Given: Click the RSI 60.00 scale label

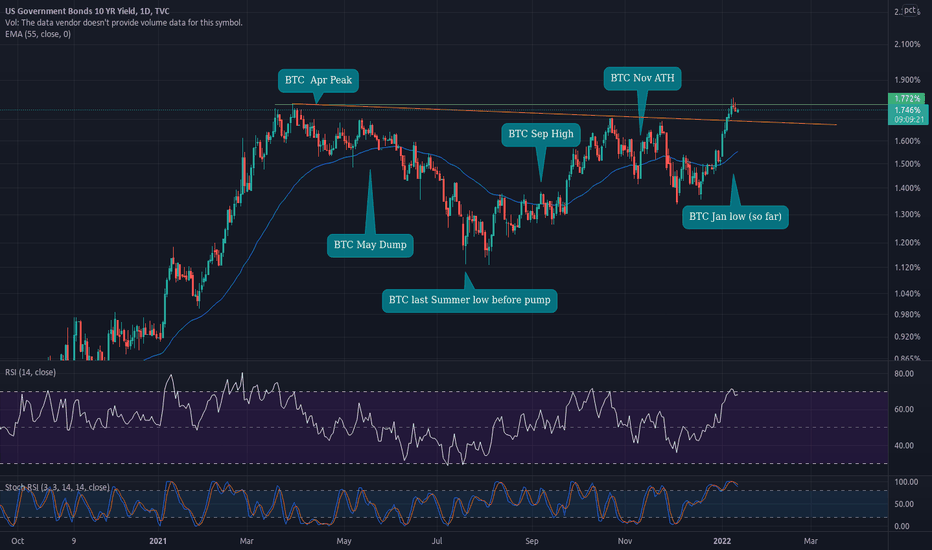Looking at the screenshot, I should pos(904,410).
